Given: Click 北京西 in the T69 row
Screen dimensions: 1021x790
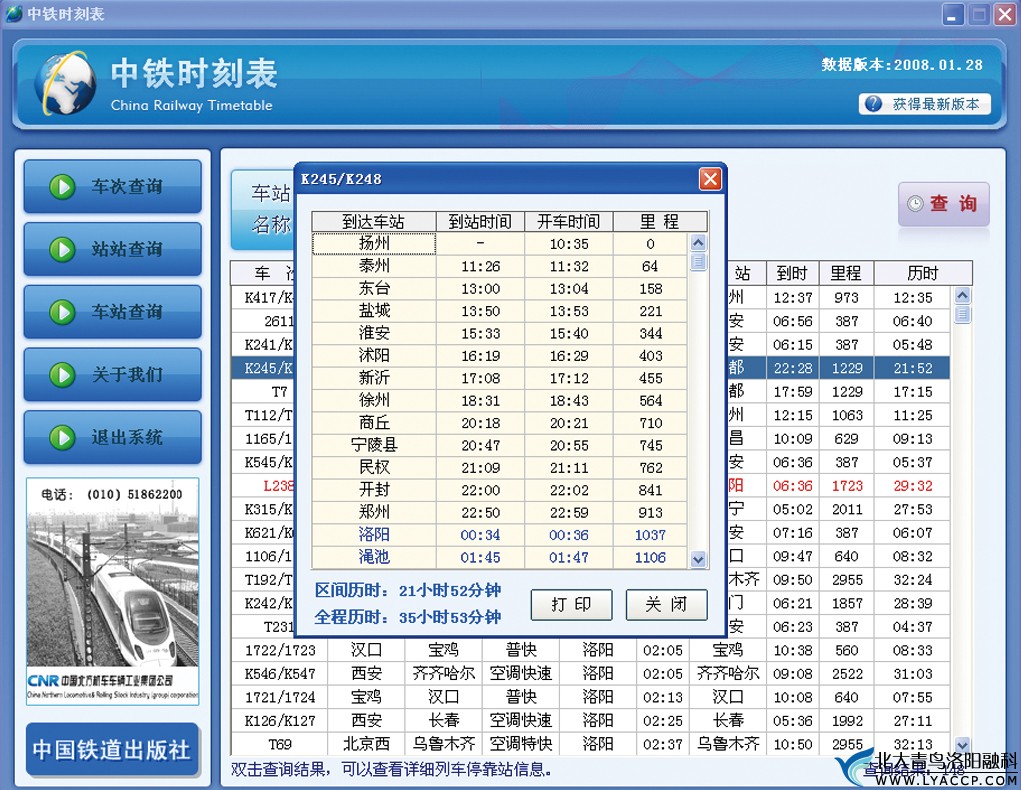Looking at the screenshot, I should (366, 744).
